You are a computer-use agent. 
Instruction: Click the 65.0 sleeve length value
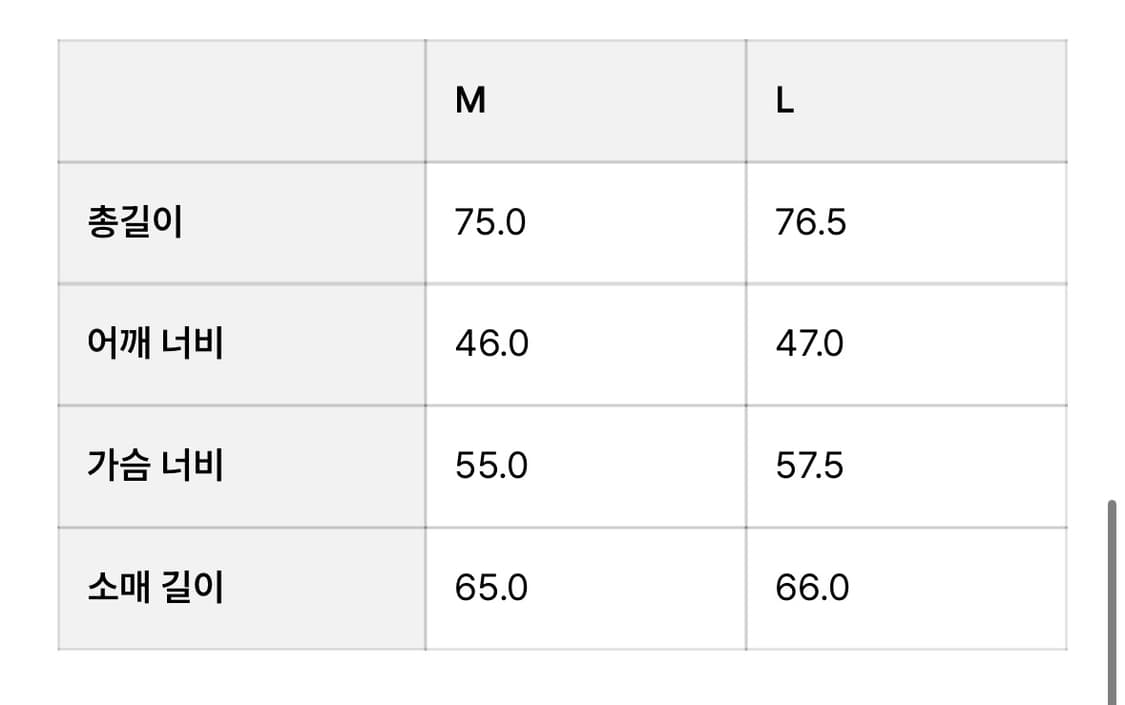(491, 588)
